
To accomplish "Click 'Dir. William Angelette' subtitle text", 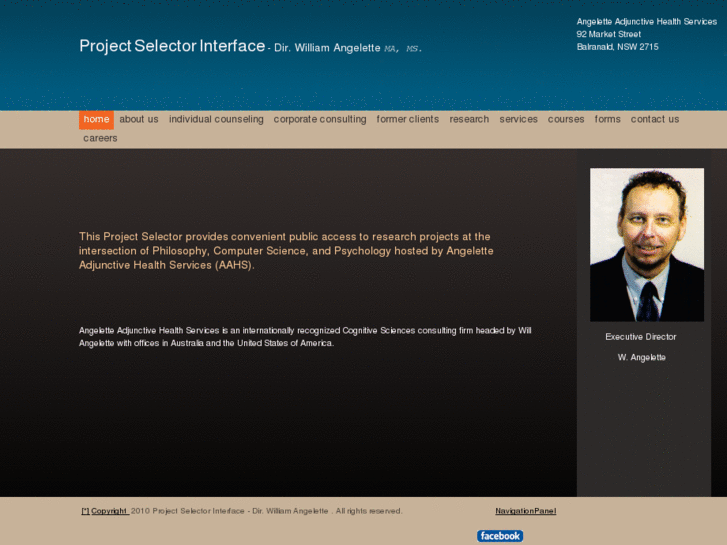I will 327,48.
